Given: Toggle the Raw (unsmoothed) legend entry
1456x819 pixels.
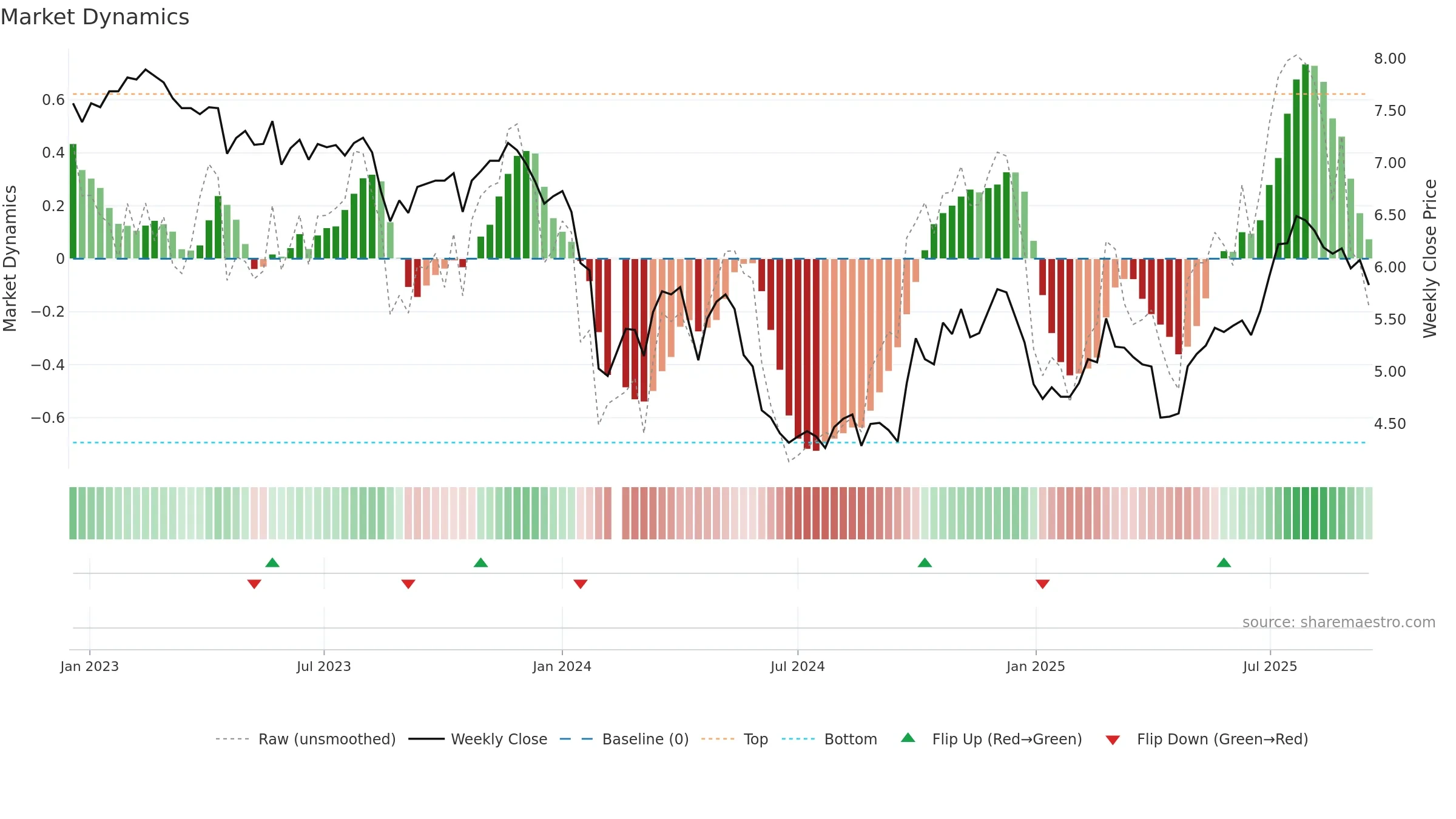Looking at the screenshot, I should [x=305, y=739].
